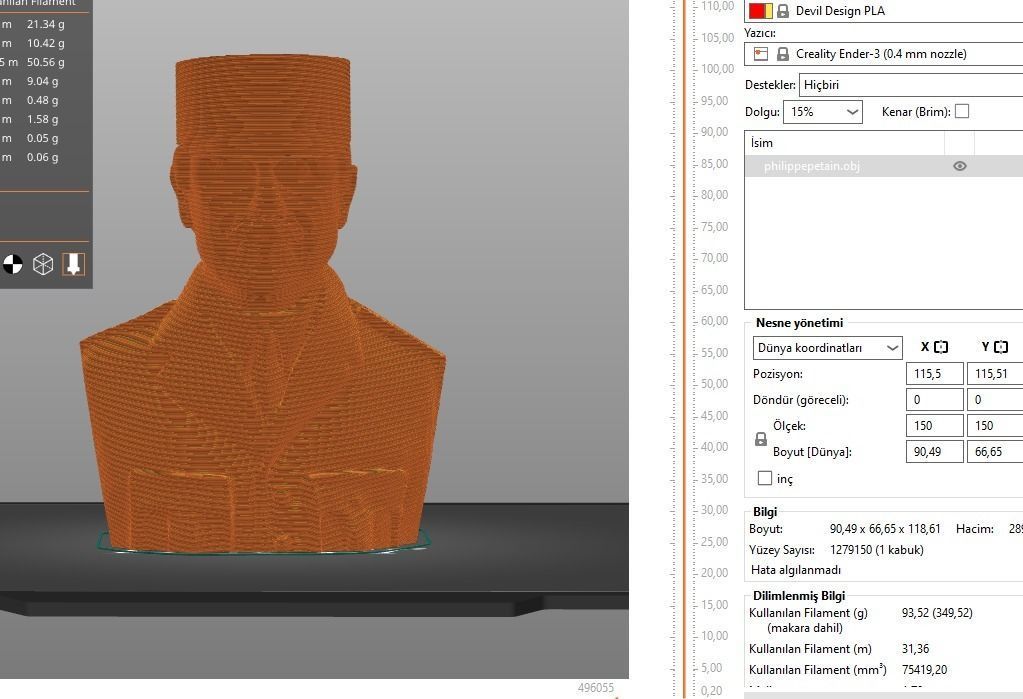The height and width of the screenshot is (699, 1023).
Task: Click the Döndür Y rotation field
Action: tap(995, 399)
